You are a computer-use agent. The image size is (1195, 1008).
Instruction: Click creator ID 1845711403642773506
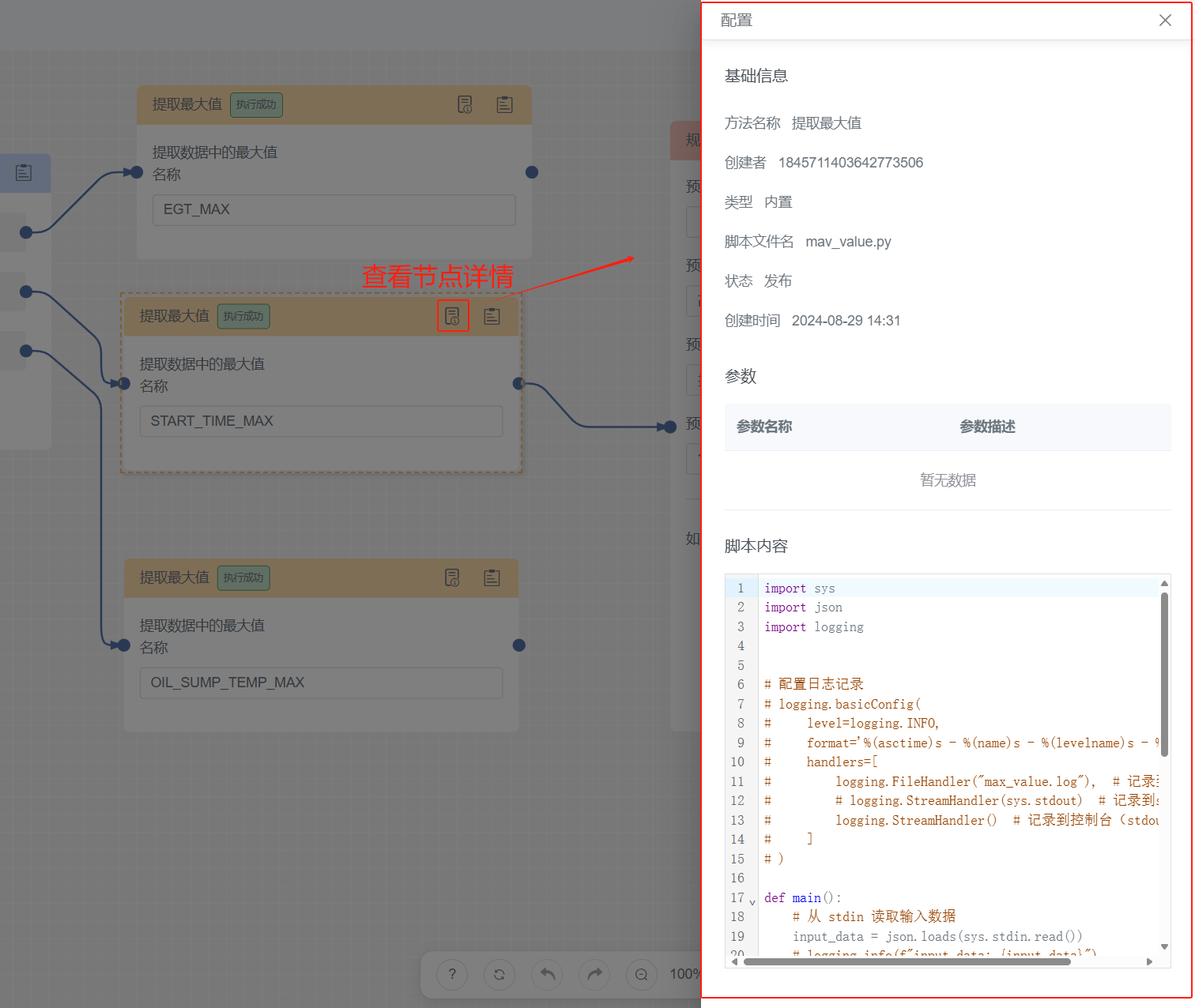coord(850,163)
